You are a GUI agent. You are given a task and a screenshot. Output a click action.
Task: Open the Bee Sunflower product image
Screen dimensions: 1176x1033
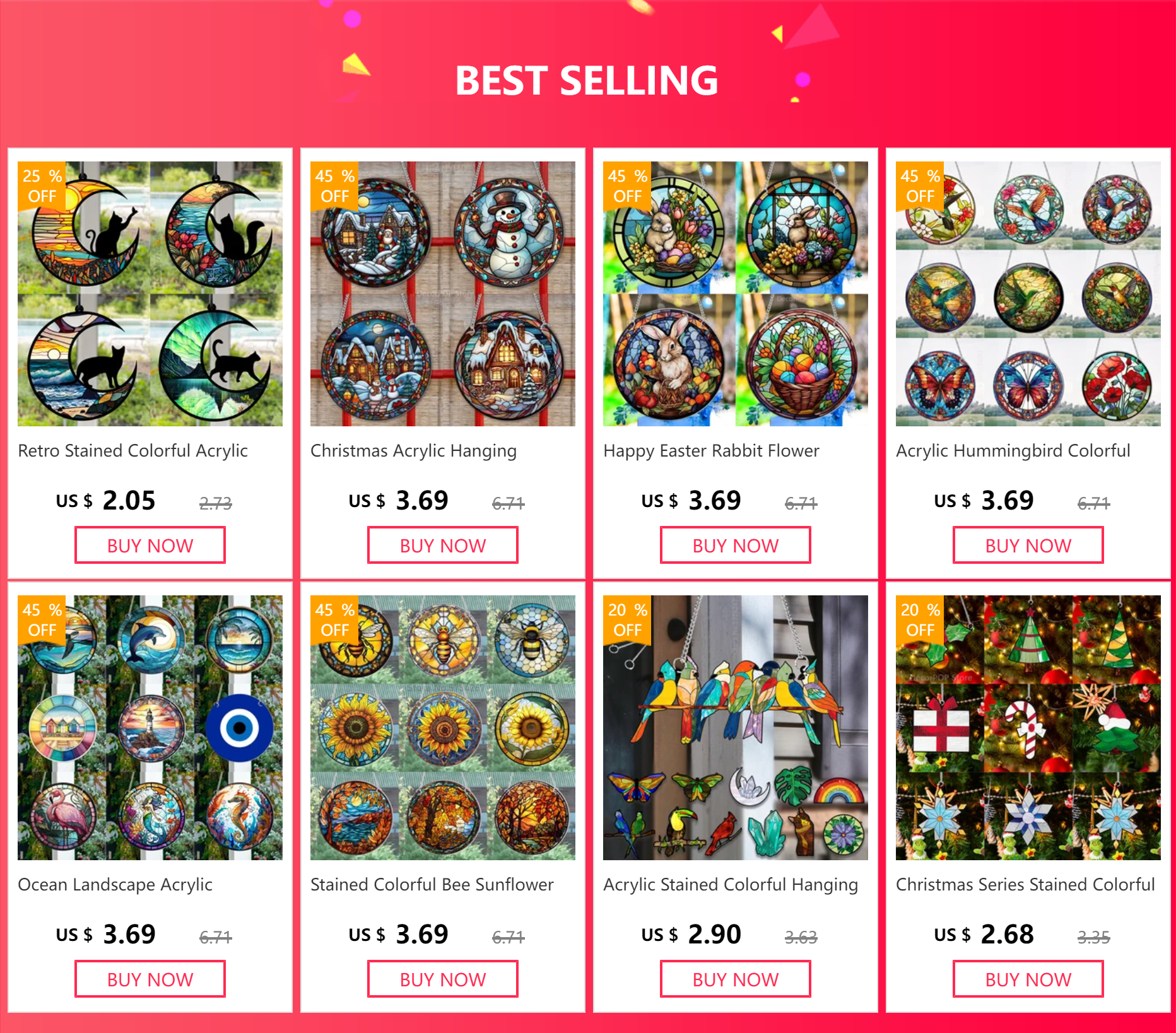(x=443, y=728)
